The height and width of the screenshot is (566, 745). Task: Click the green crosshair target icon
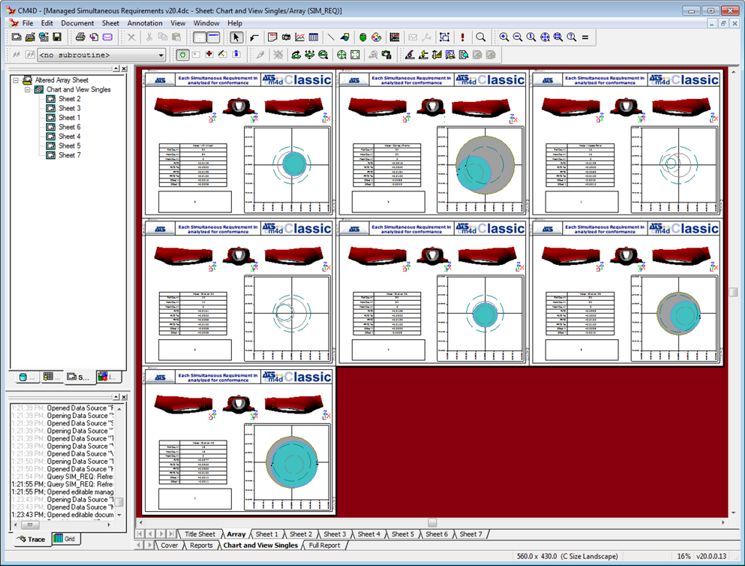pyautogui.click(x=341, y=55)
